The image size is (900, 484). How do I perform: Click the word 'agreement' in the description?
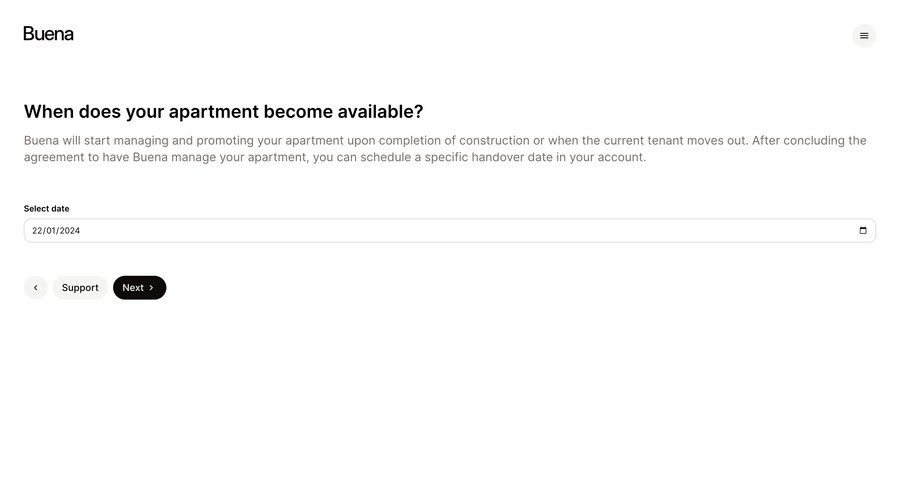point(54,157)
